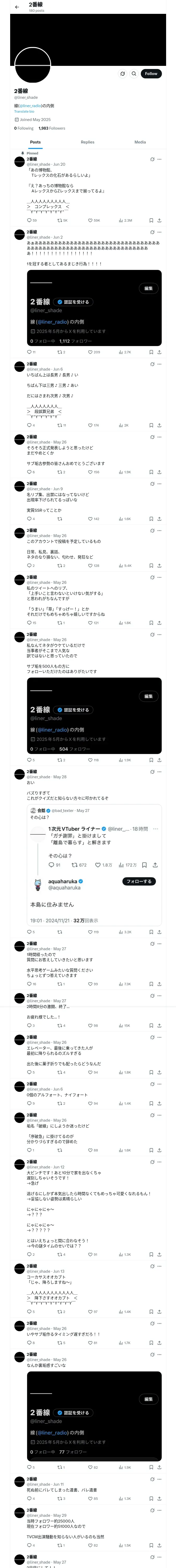Viewport: 176px width, 1568px height.
Task: Reply to the pinned コンプレックス post
Action: (29, 220)
